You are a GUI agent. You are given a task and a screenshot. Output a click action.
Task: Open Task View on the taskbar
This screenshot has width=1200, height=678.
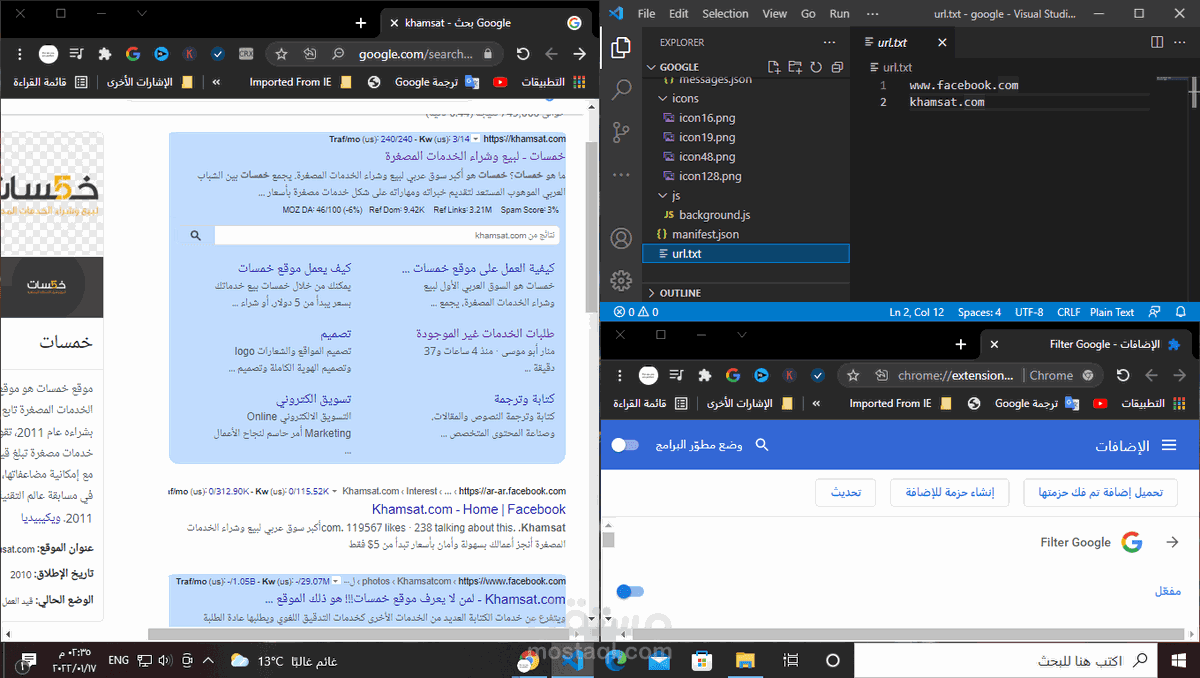(790, 660)
